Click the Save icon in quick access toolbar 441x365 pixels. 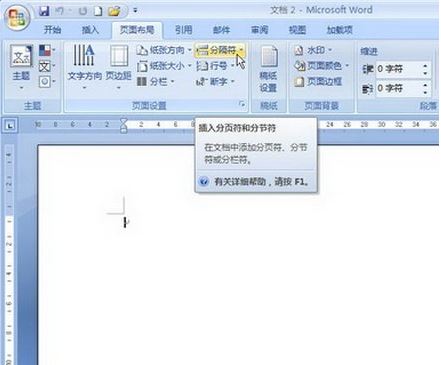[x=44, y=11]
